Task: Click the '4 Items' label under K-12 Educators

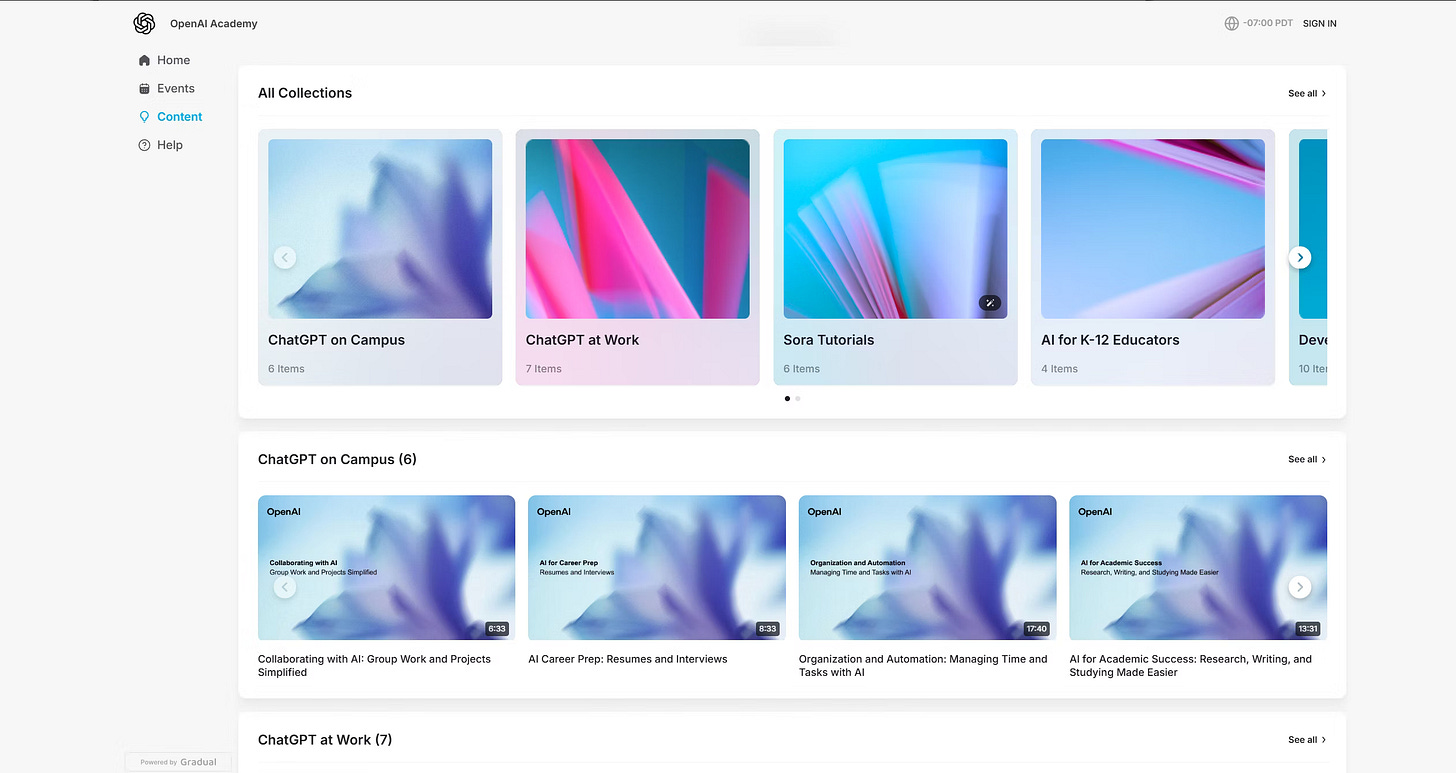Action: pos(1060,369)
